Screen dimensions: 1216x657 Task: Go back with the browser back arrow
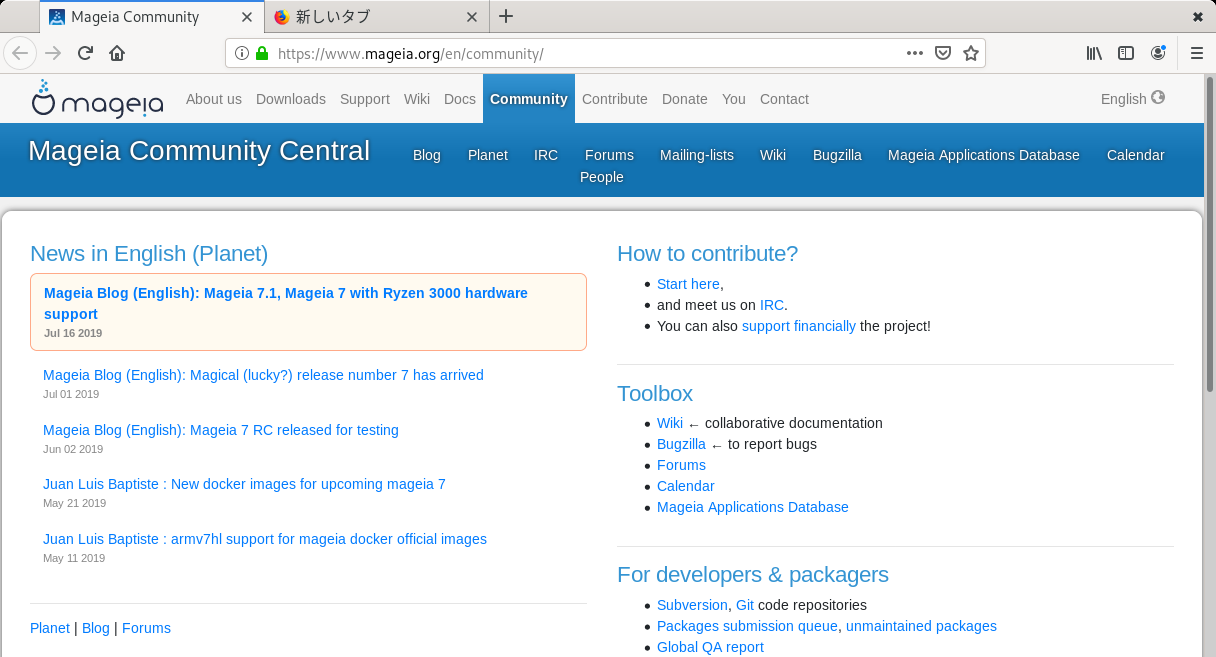pyautogui.click(x=20, y=53)
